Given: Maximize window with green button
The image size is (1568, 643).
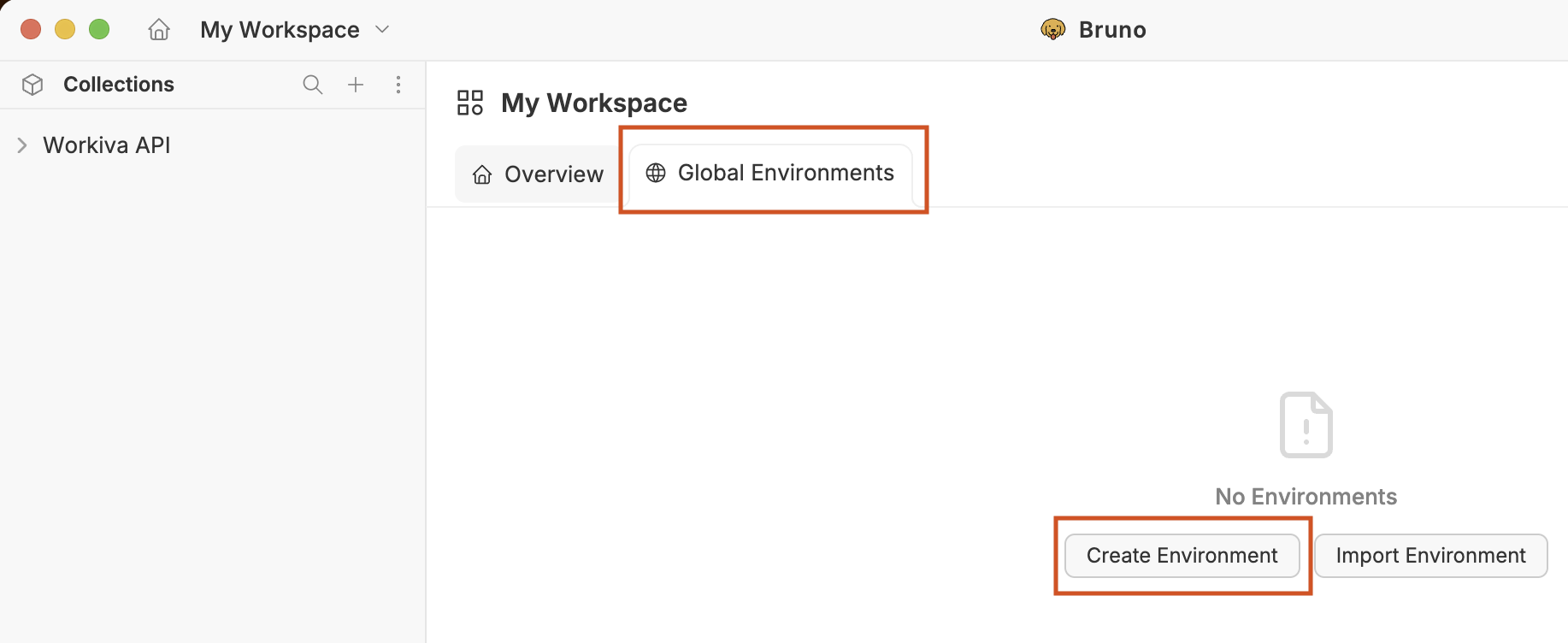Looking at the screenshot, I should tap(99, 29).
